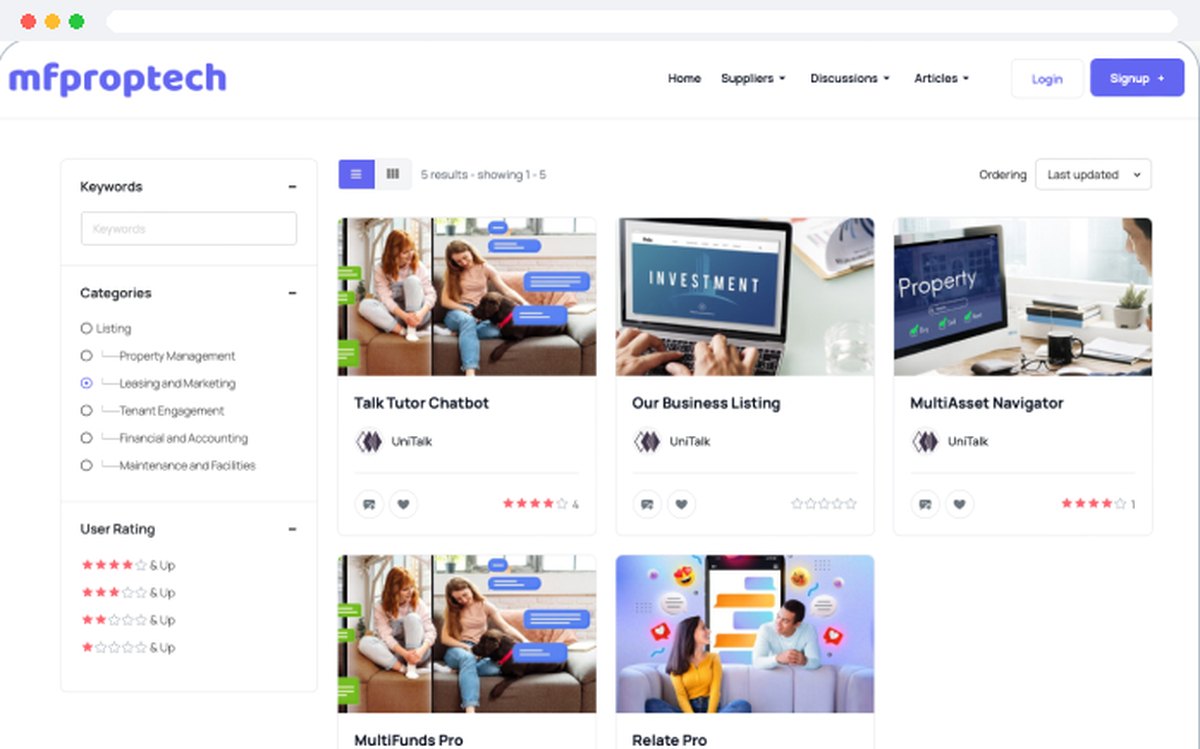Click UniTalk logo on MultiAsset Navigator card
The width and height of the screenshot is (1200, 749).
(x=925, y=441)
